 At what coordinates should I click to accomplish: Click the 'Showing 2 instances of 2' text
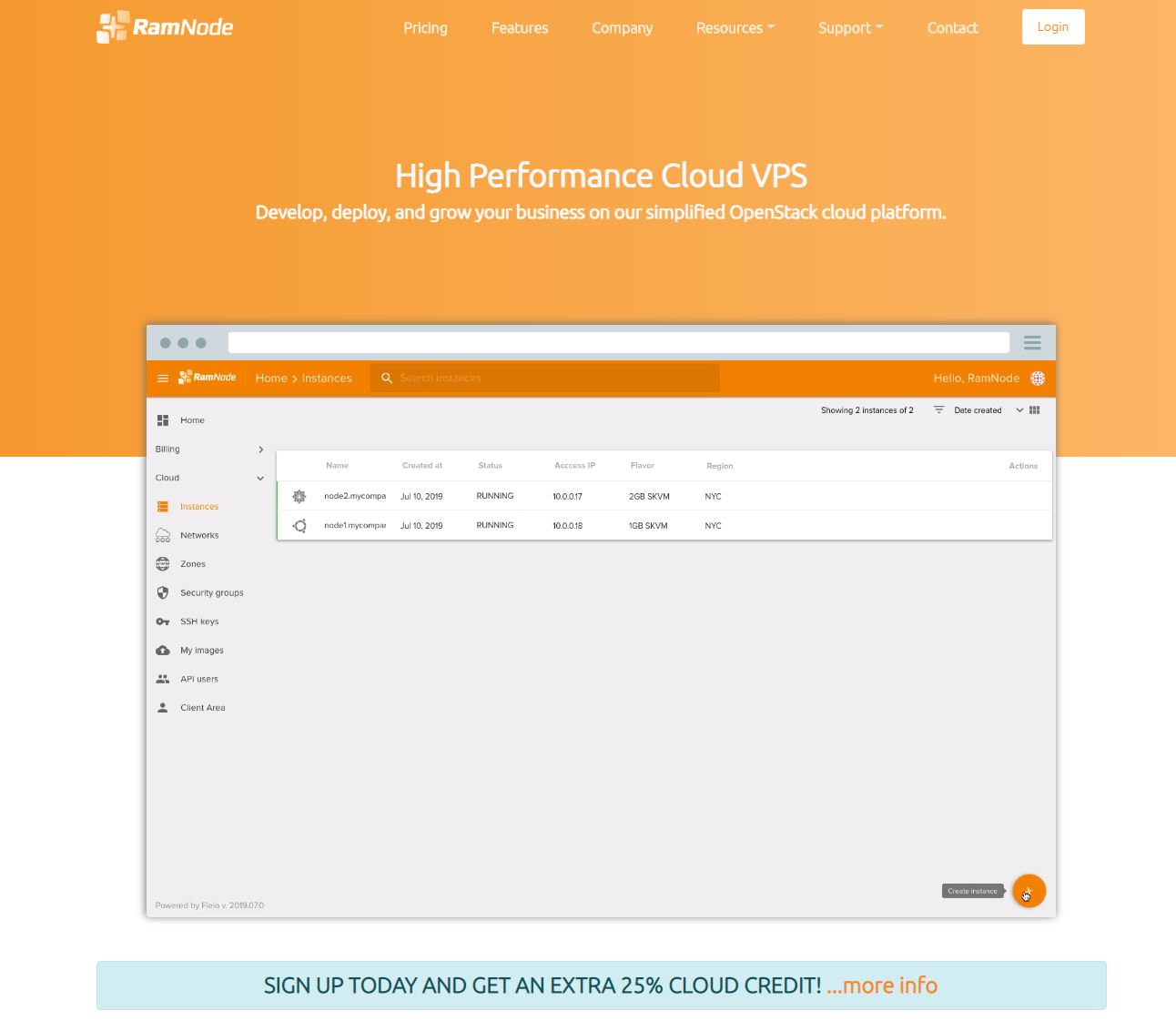[x=867, y=410]
